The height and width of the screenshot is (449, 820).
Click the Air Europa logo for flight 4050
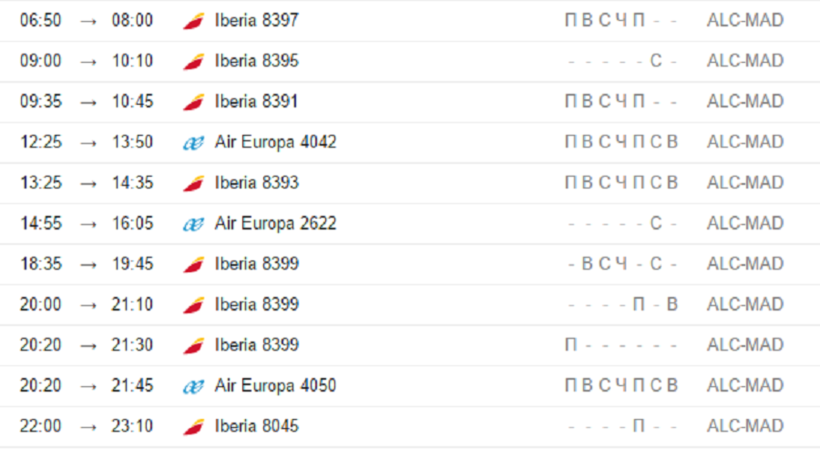coord(193,386)
